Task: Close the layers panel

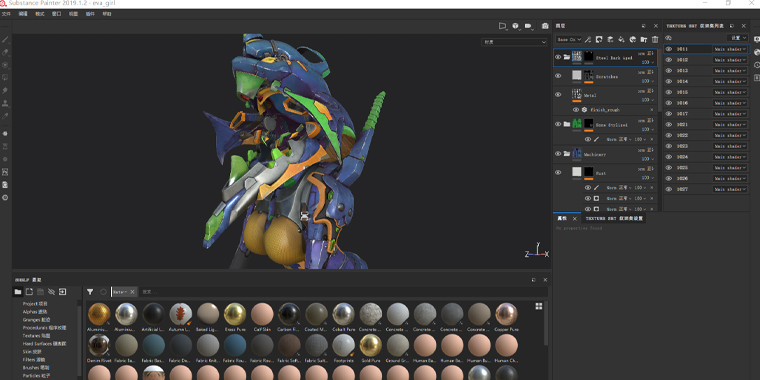Action: 656,26
